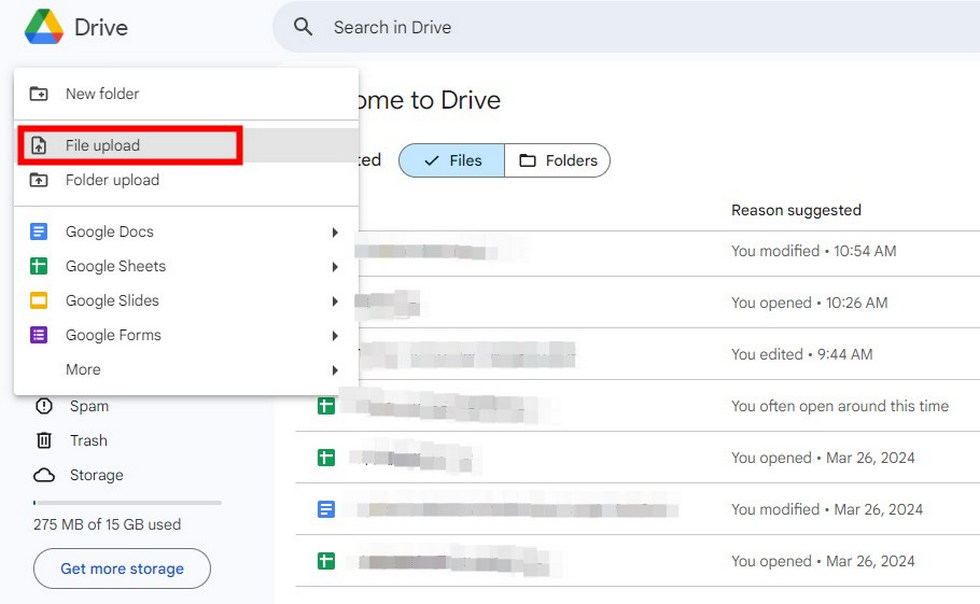Image resolution: width=980 pixels, height=604 pixels.
Task: Choose Folder upload from the menu
Action: tap(186, 180)
